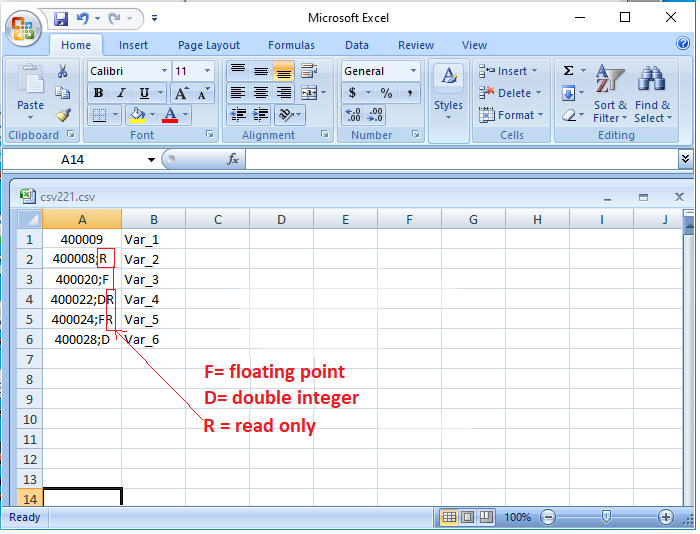700x534 pixels.
Task: Apply accounting dollar format
Action: pyautogui.click(x=353, y=93)
